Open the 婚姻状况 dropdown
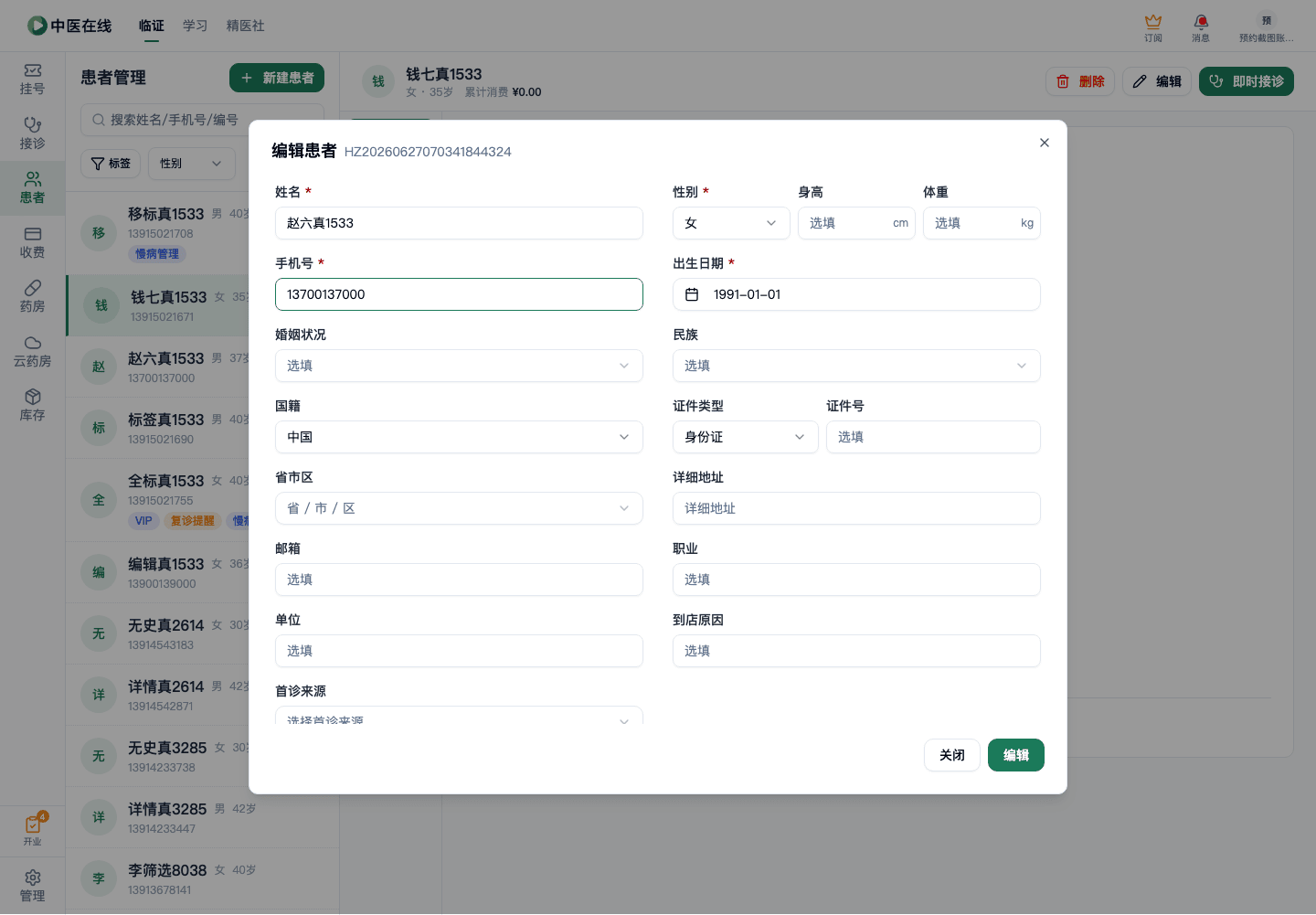 [x=459, y=366]
